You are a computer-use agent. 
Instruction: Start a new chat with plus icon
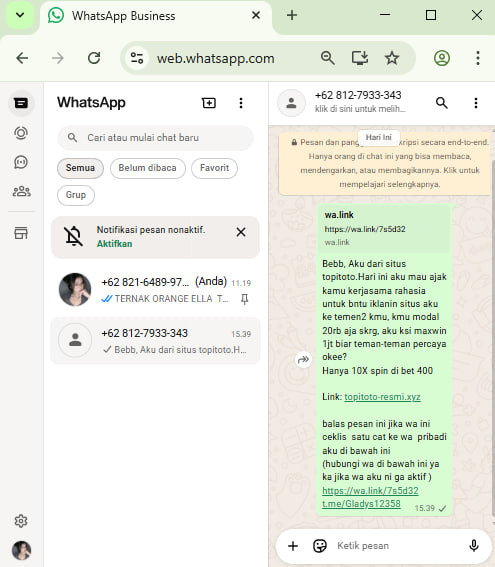tap(209, 103)
